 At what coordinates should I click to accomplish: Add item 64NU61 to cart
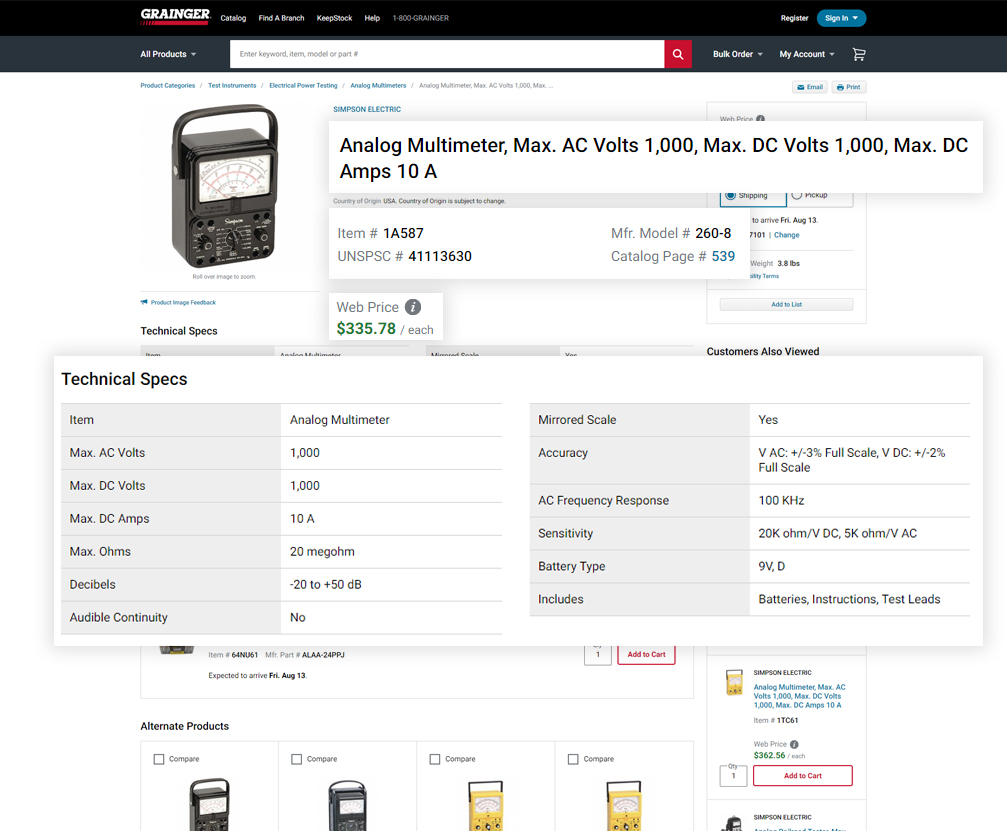pos(646,654)
